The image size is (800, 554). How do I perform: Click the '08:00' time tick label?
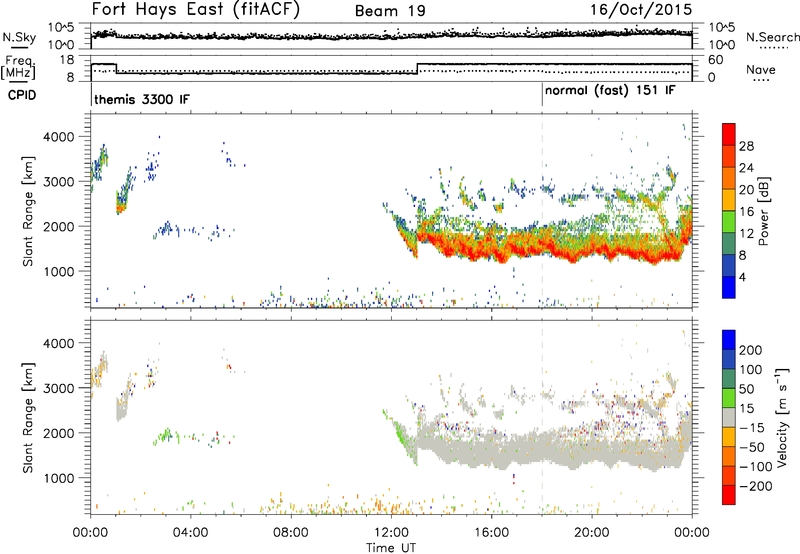(291, 533)
